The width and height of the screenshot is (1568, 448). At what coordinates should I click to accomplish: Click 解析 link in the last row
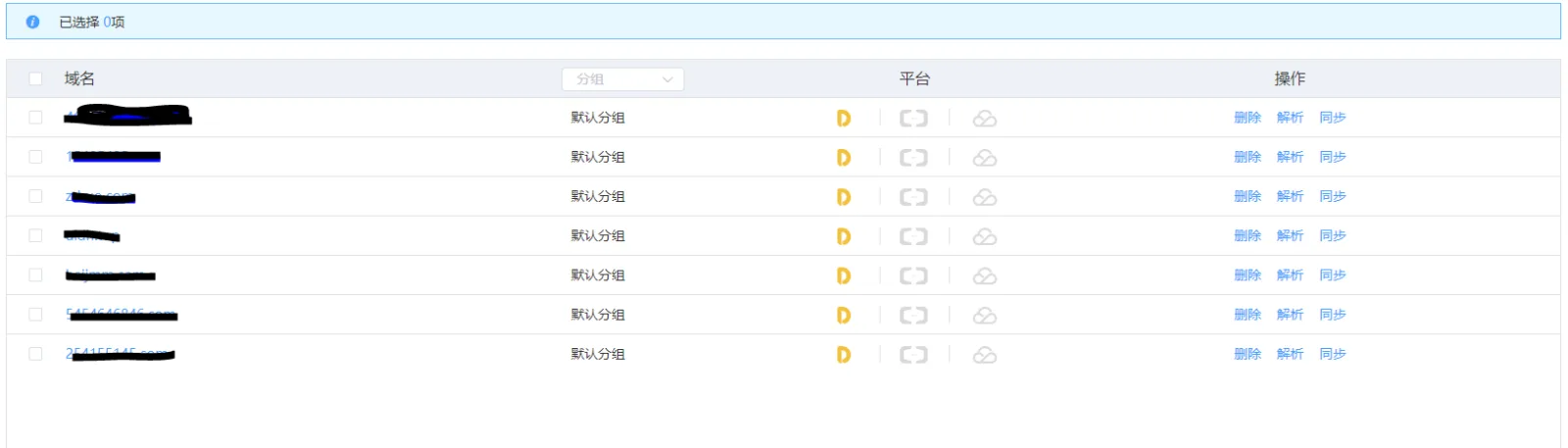[x=1290, y=354]
